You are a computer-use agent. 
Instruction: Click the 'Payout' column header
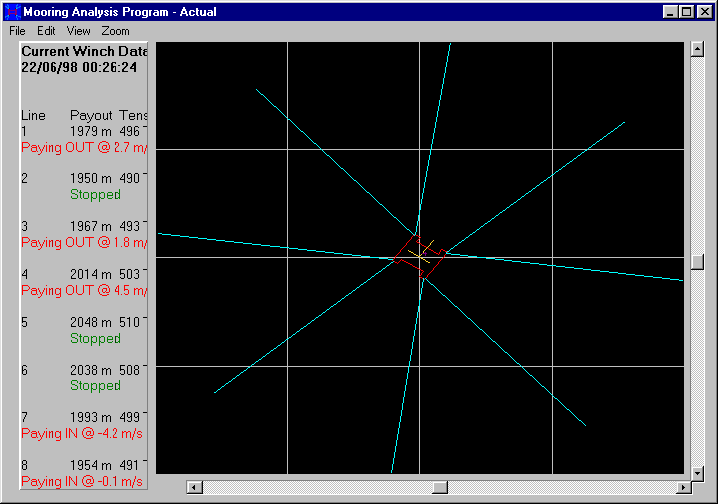click(91, 115)
